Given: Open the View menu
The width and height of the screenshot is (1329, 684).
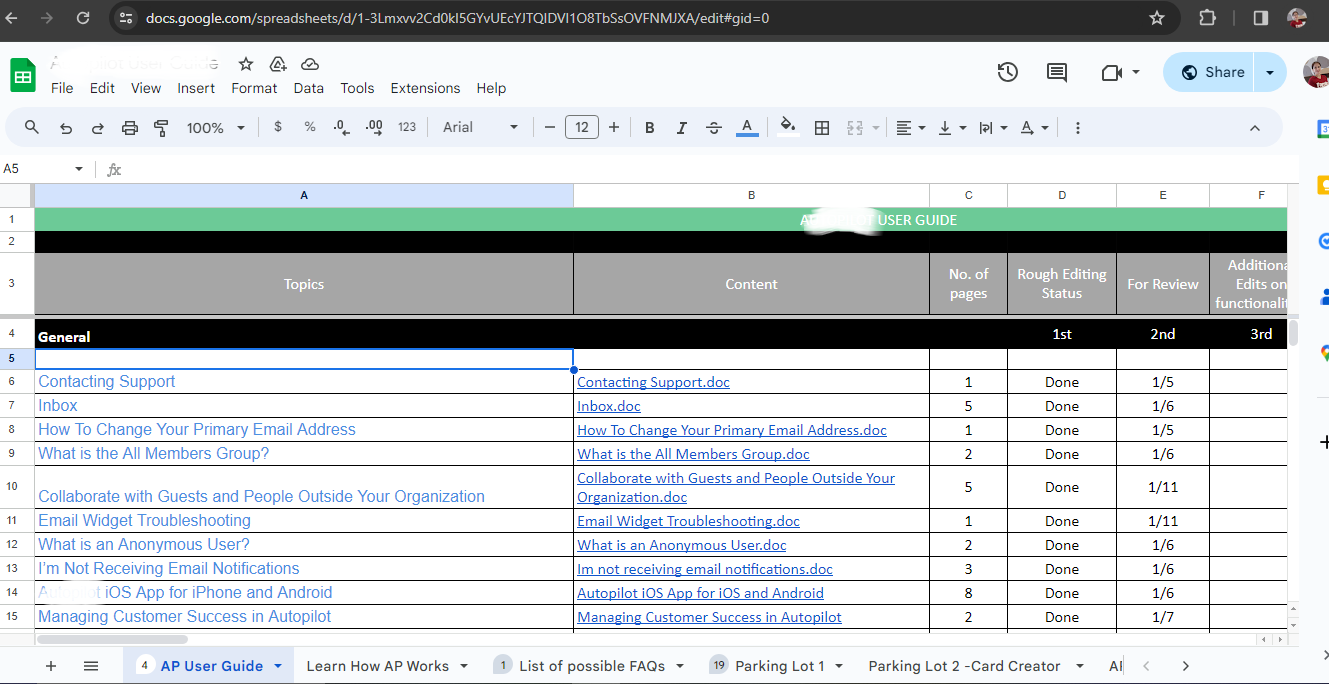Looking at the screenshot, I should tap(146, 88).
